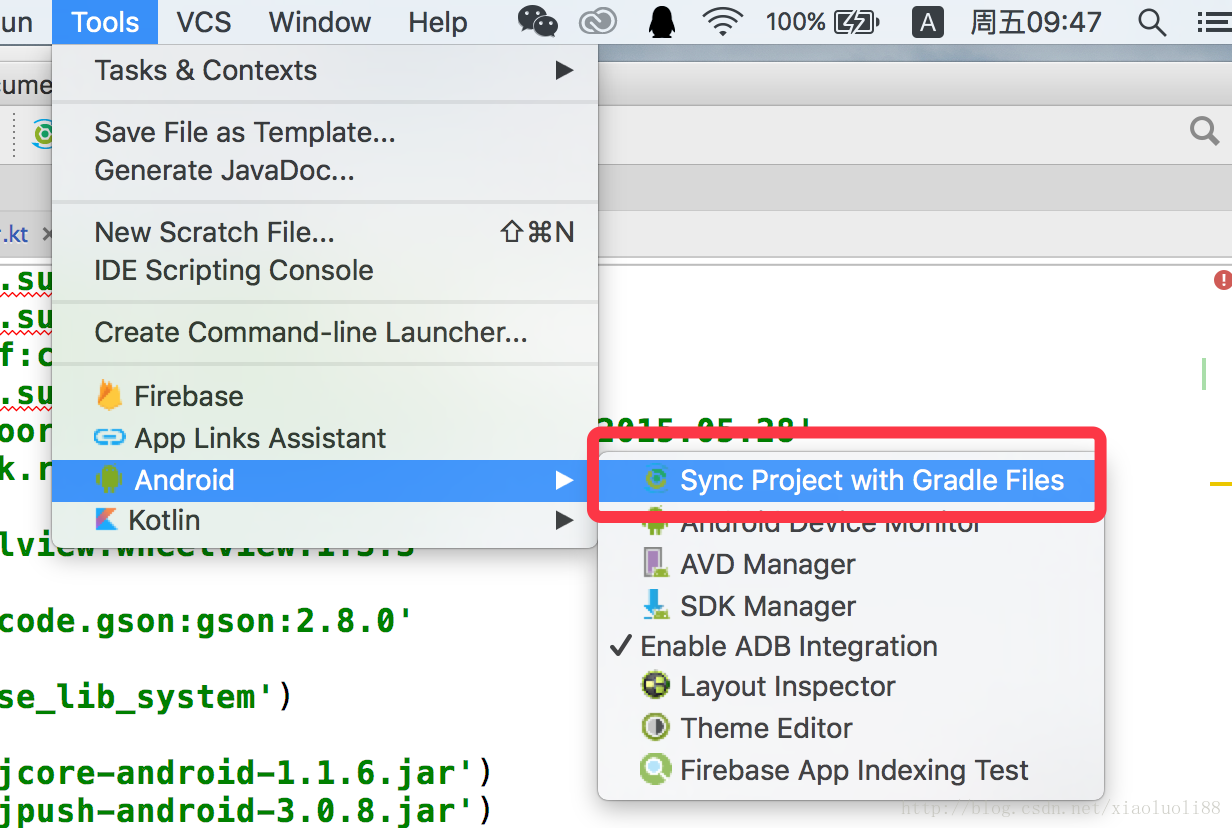This screenshot has width=1232, height=828.
Task: Click the Firebase App Indexing Test icon
Action: click(x=655, y=769)
